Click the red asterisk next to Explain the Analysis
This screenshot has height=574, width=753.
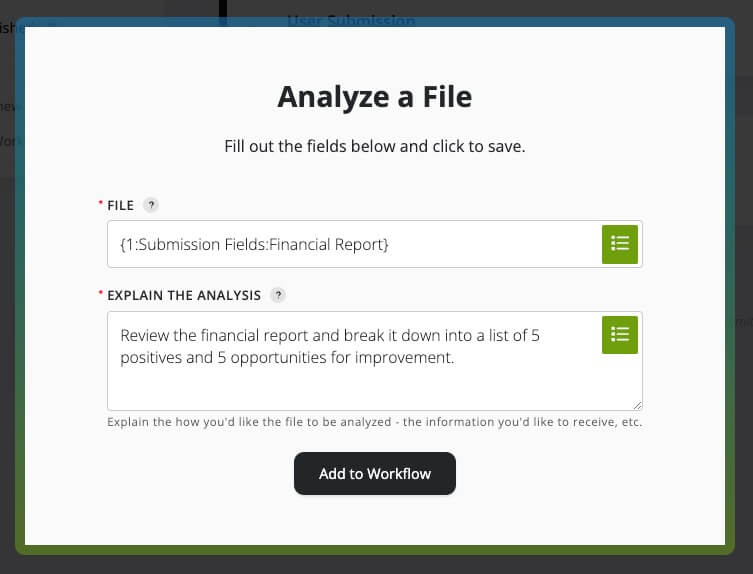click(100, 295)
